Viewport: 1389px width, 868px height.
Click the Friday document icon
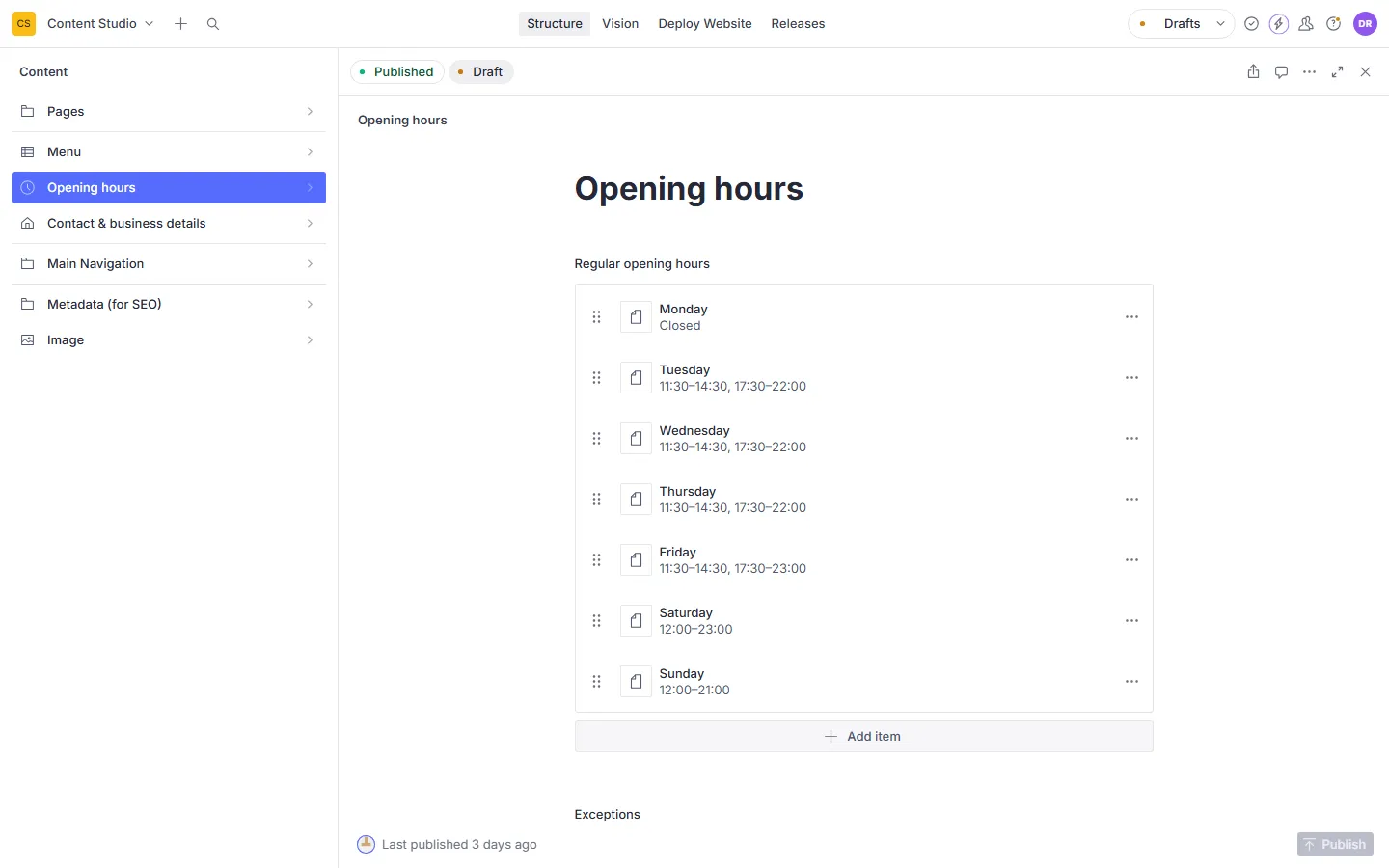(636, 560)
